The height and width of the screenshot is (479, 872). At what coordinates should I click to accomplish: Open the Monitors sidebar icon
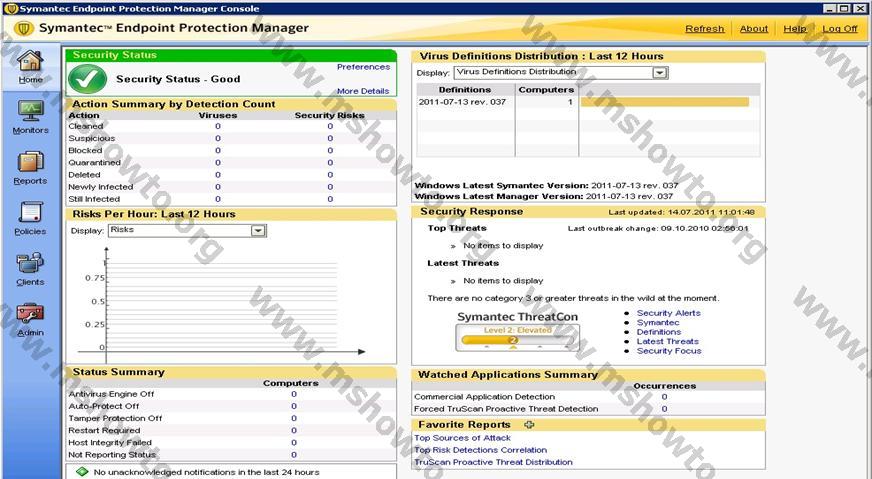pos(30,111)
